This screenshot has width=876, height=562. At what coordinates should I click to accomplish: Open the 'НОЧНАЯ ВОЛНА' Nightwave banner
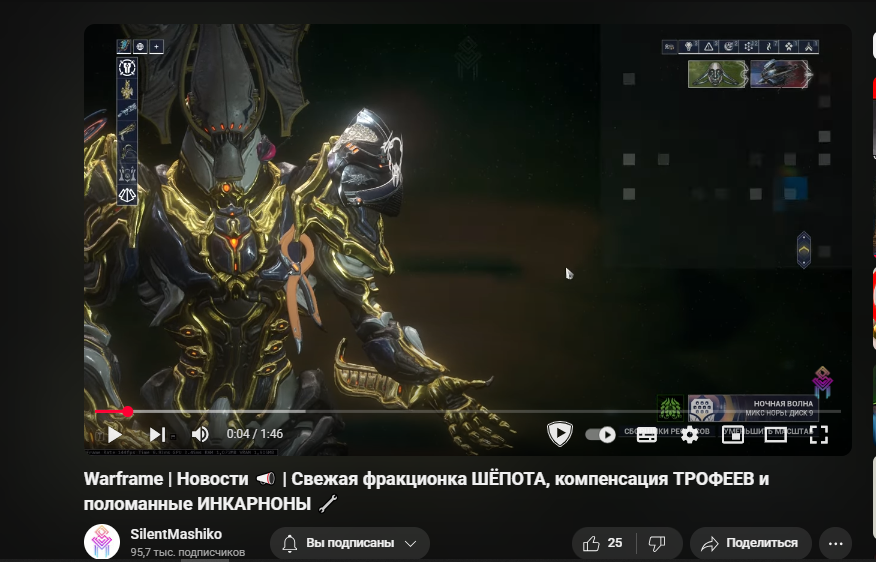(x=752, y=408)
